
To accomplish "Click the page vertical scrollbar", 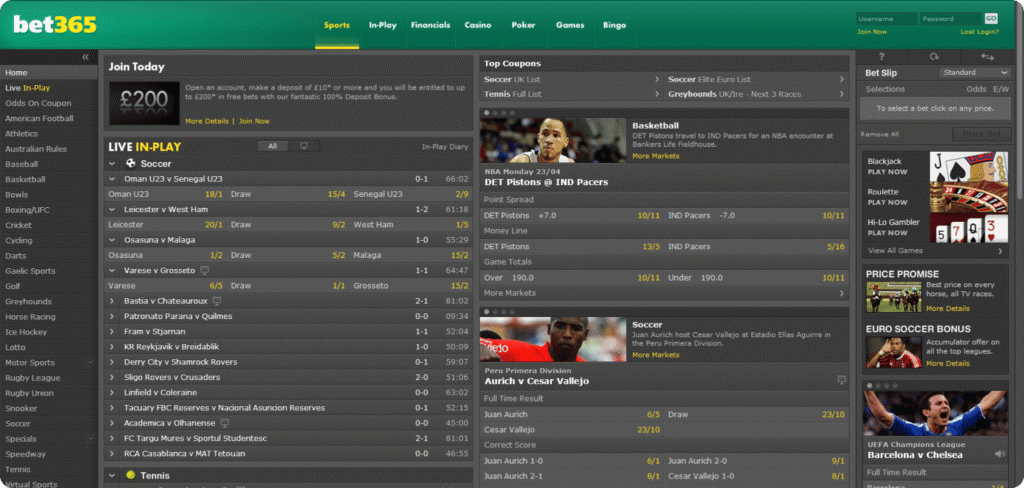I will coord(1019,124).
